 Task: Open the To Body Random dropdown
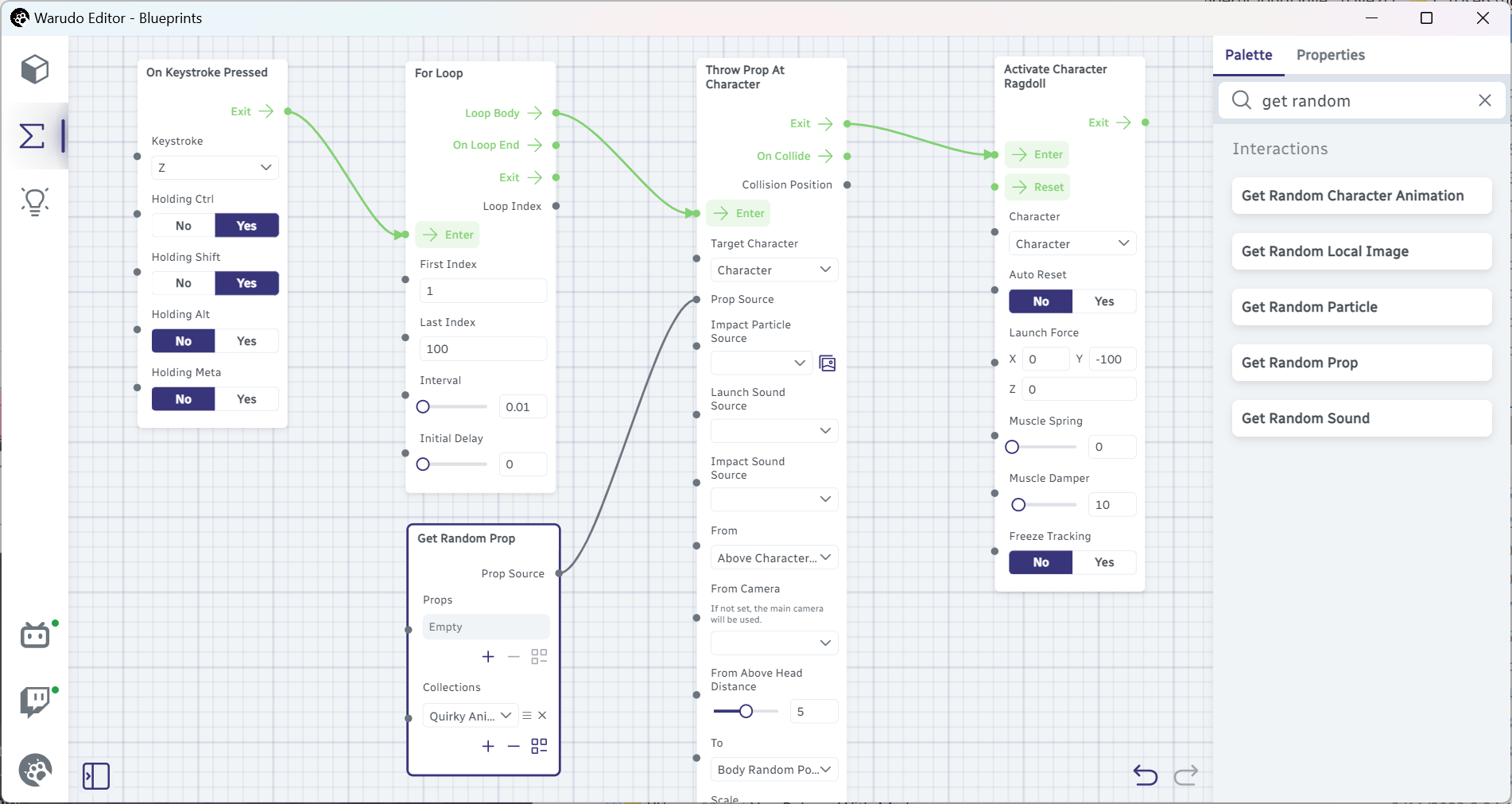point(774,770)
